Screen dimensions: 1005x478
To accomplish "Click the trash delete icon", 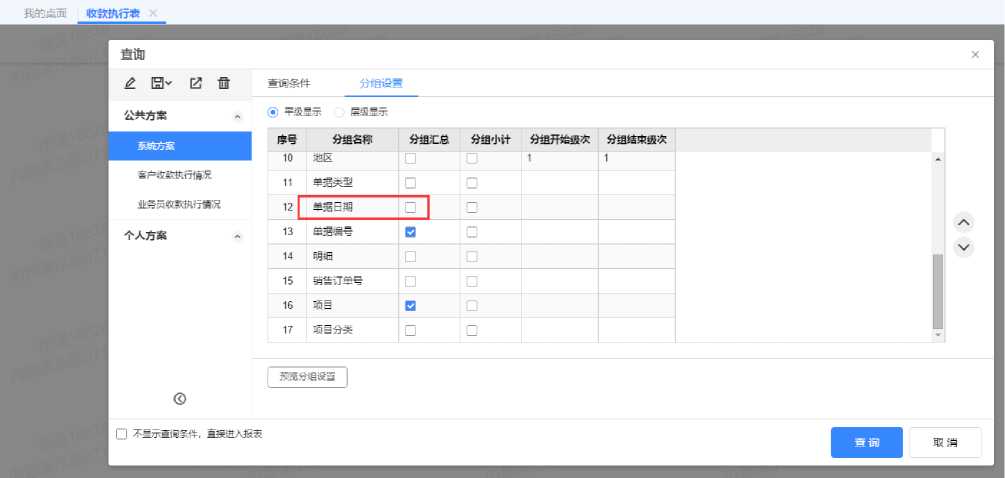I will (x=223, y=83).
